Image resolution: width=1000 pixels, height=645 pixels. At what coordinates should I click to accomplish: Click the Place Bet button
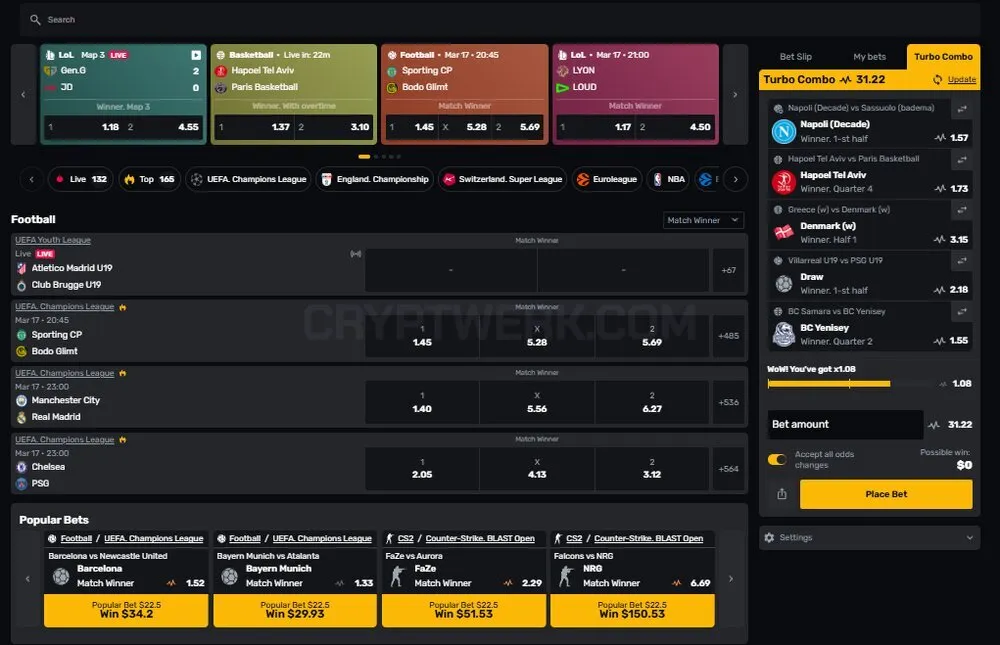[x=886, y=494]
